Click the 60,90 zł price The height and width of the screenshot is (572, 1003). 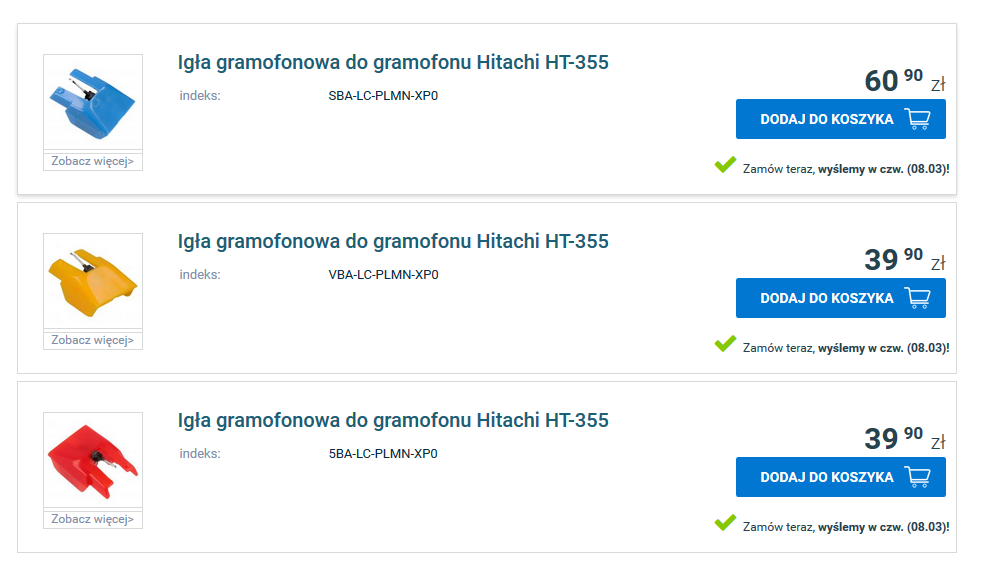click(893, 80)
